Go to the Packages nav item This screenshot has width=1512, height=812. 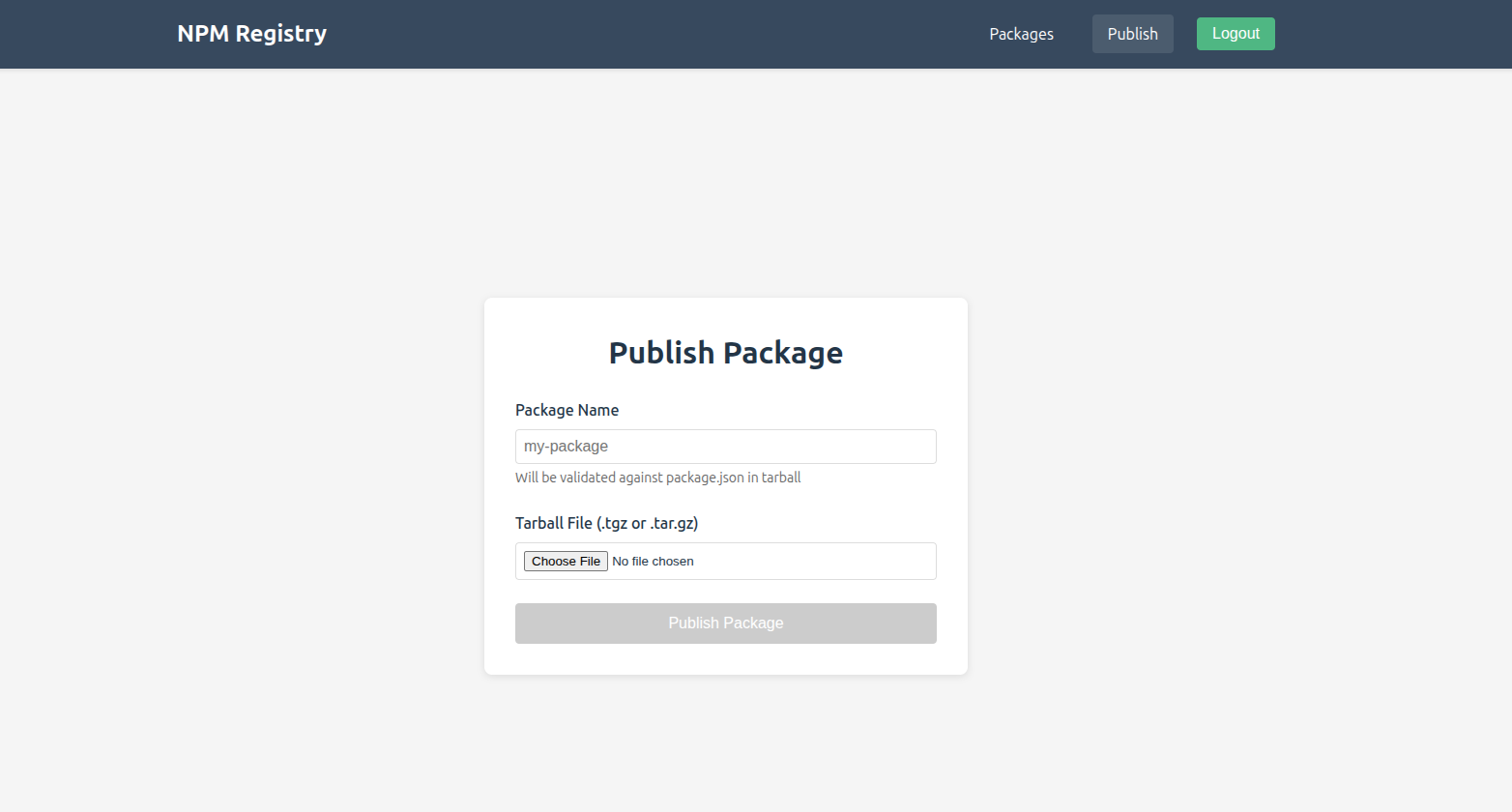click(1021, 34)
